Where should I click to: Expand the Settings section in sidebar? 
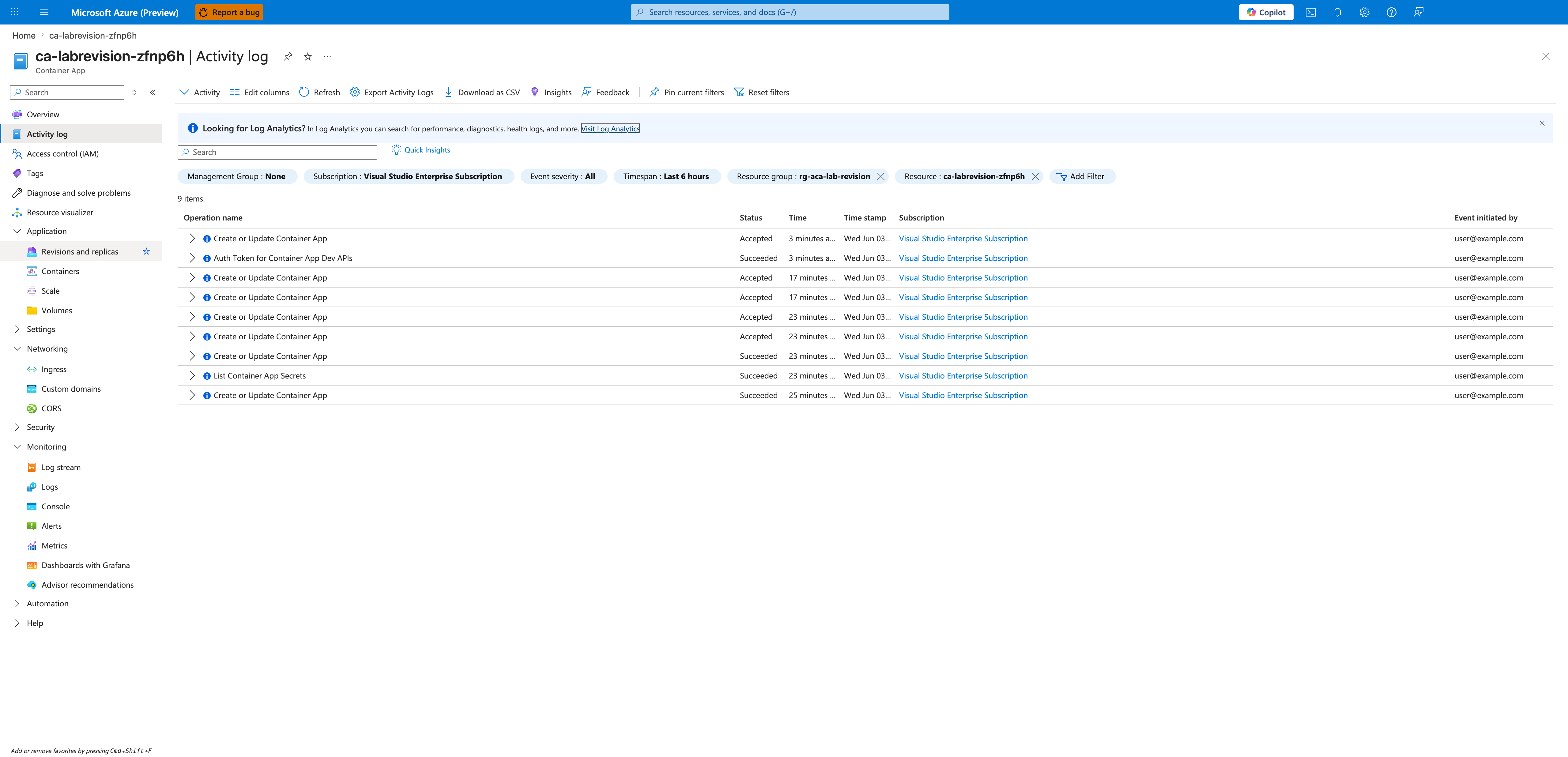17,329
